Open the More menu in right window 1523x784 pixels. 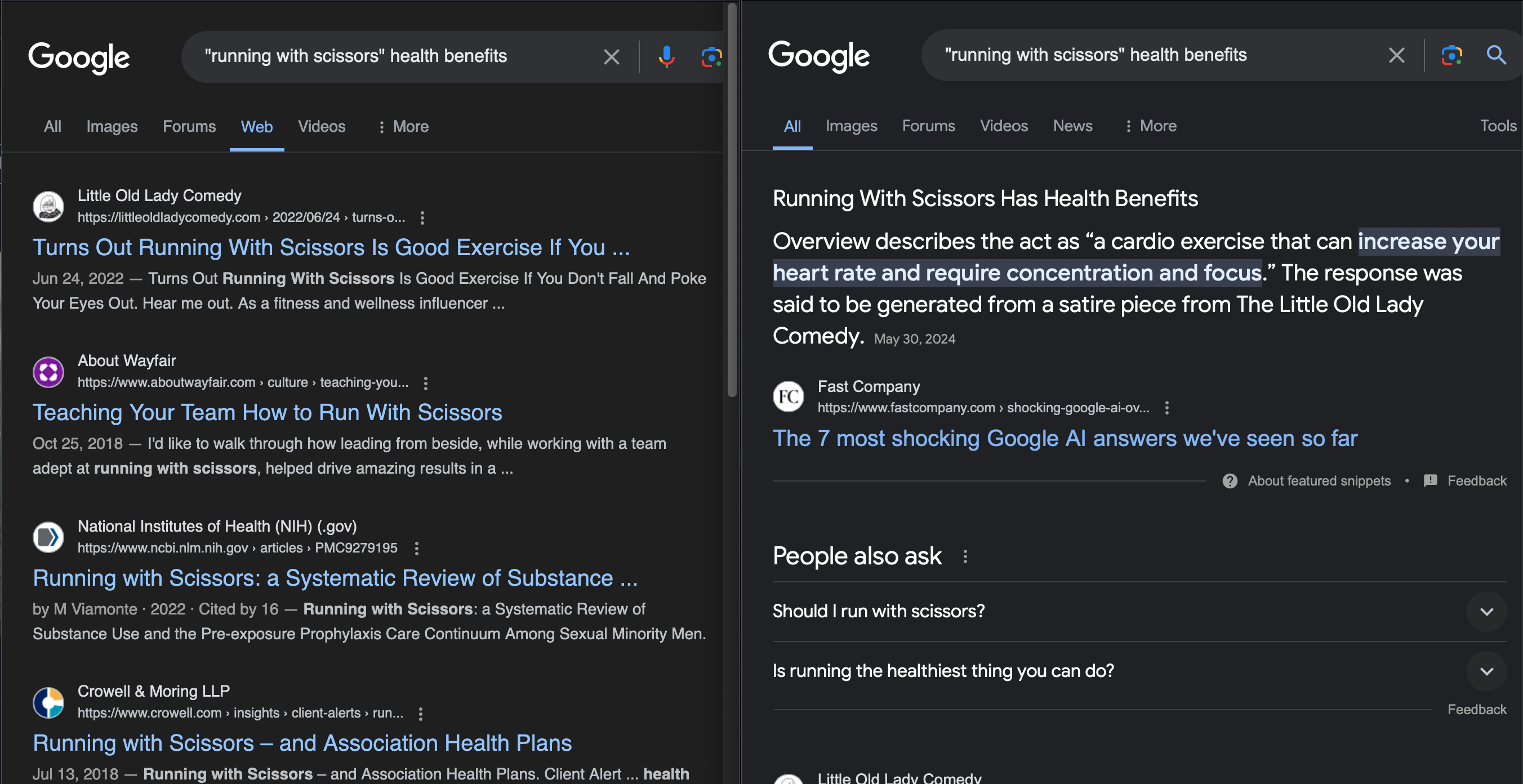point(1151,126)
